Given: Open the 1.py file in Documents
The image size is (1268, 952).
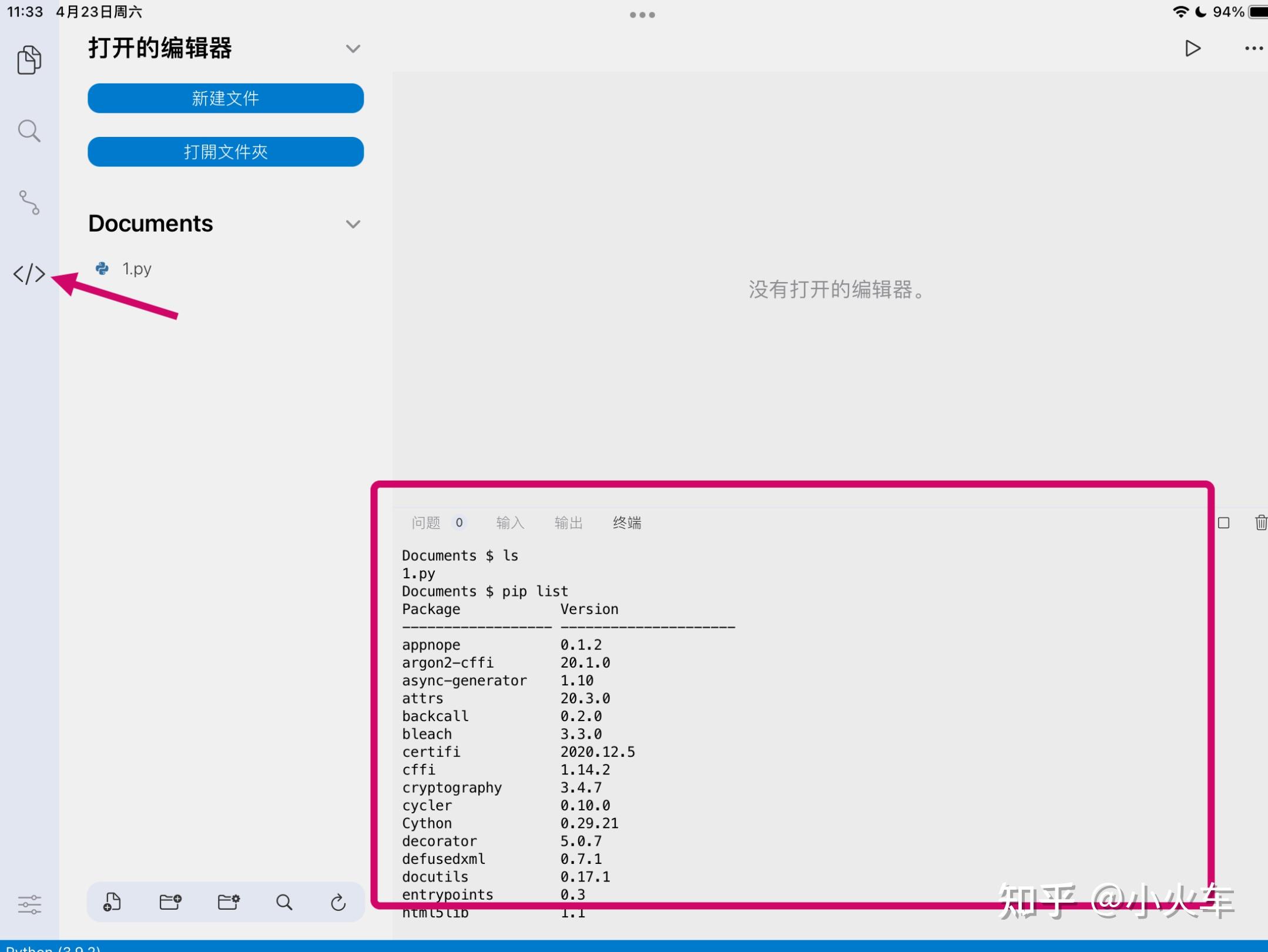Looking at the screenshot, I should tap(136, 268).
